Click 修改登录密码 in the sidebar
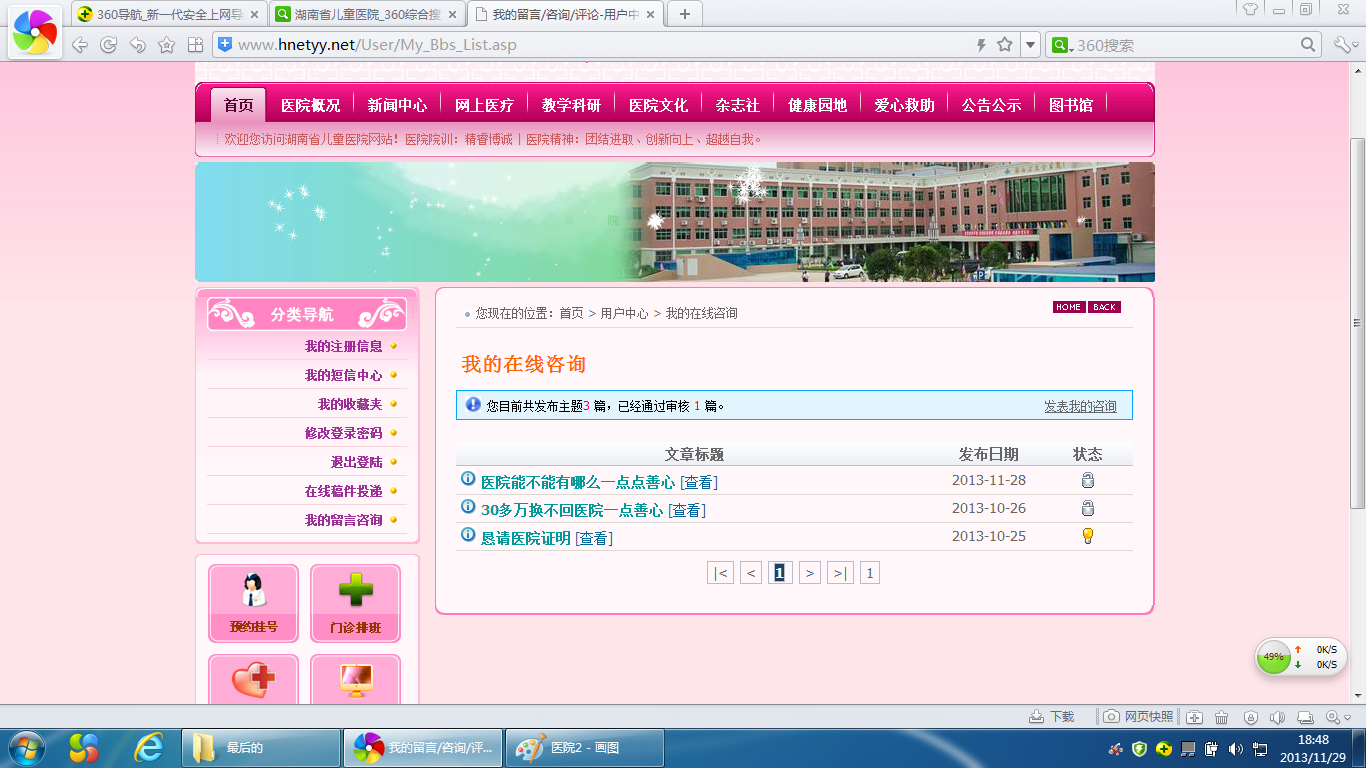The height and width of the screenshot is (768, 1366). click(343, 433)
